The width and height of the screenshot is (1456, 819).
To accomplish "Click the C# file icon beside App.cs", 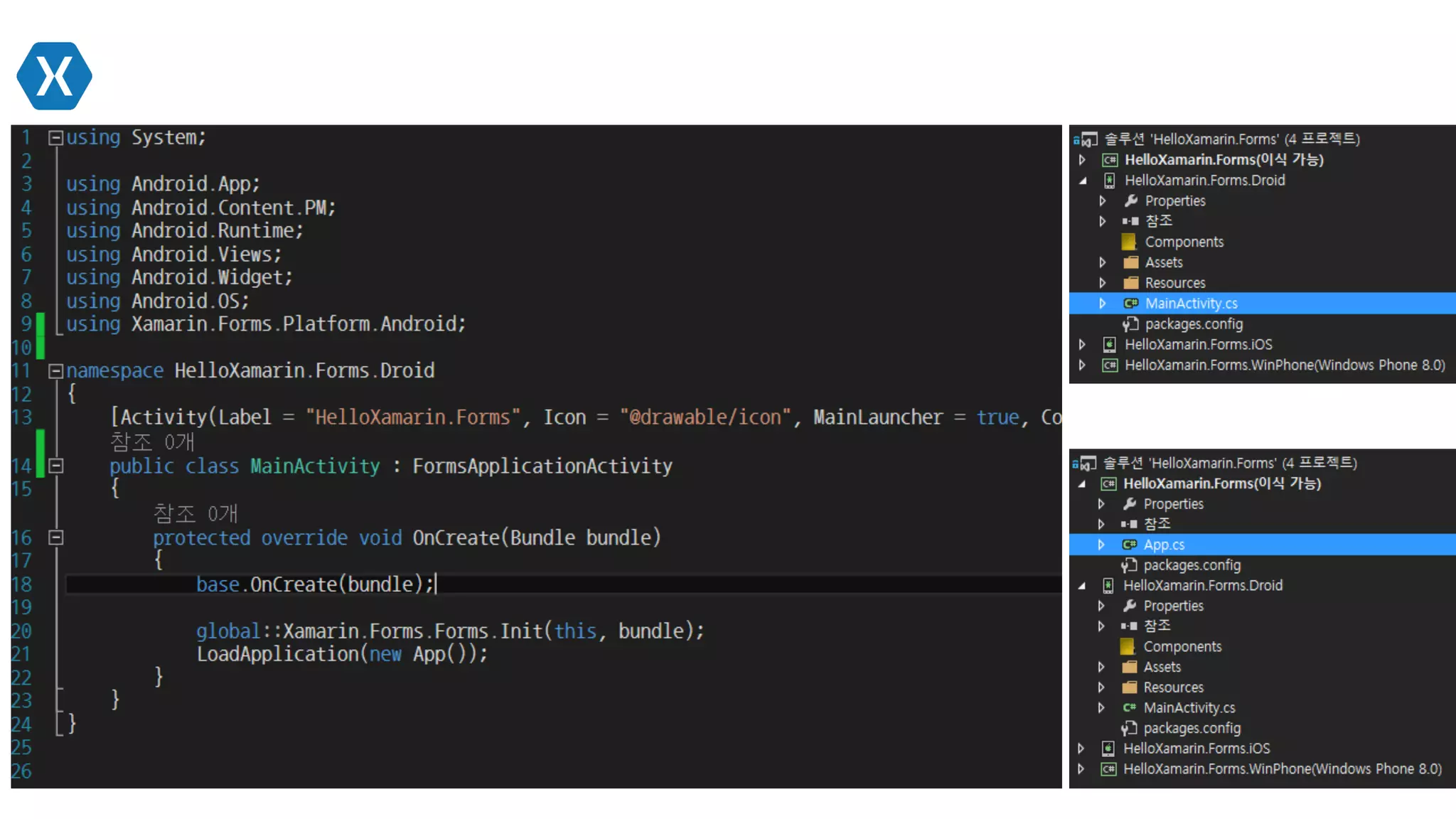I will tap(1129, 545).
